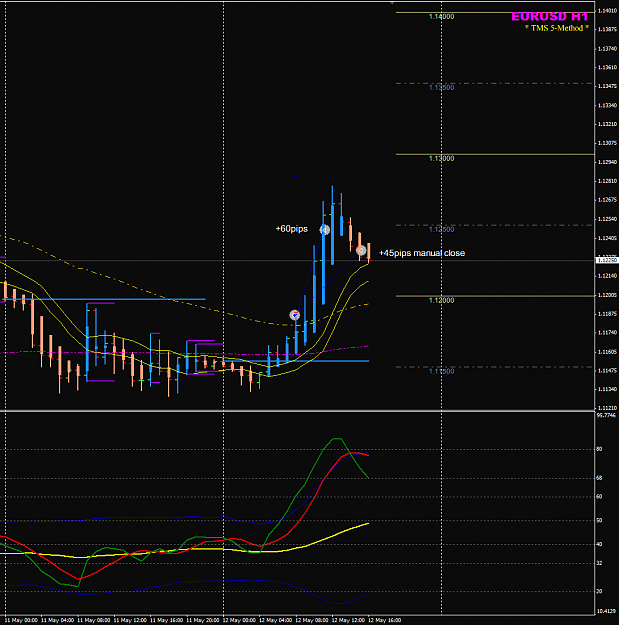
Task: Click 1.12005 on the price axis
Action: 607,295
